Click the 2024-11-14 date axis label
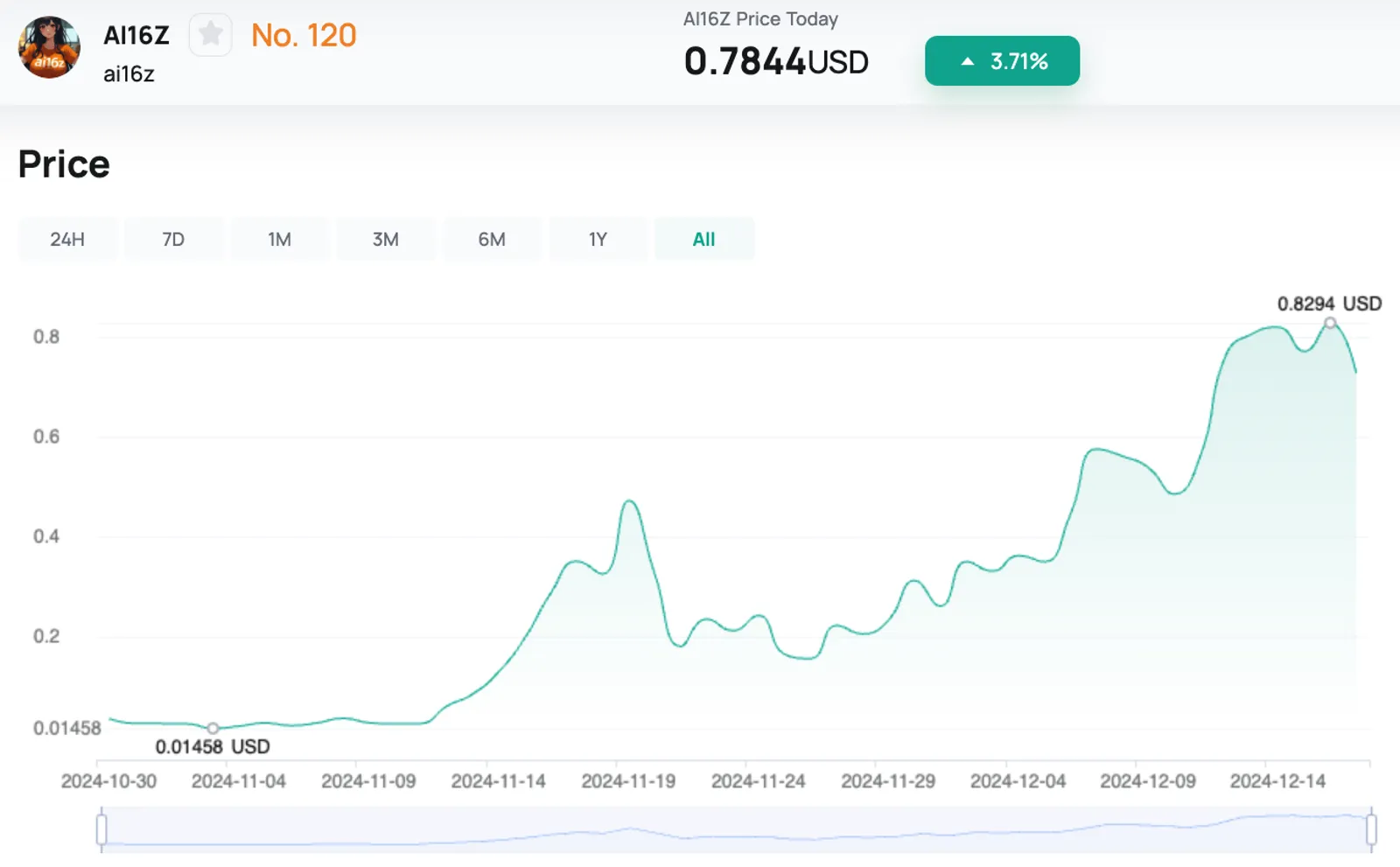This screenshot has width=1400, height=867. click(x=498, y=781)
